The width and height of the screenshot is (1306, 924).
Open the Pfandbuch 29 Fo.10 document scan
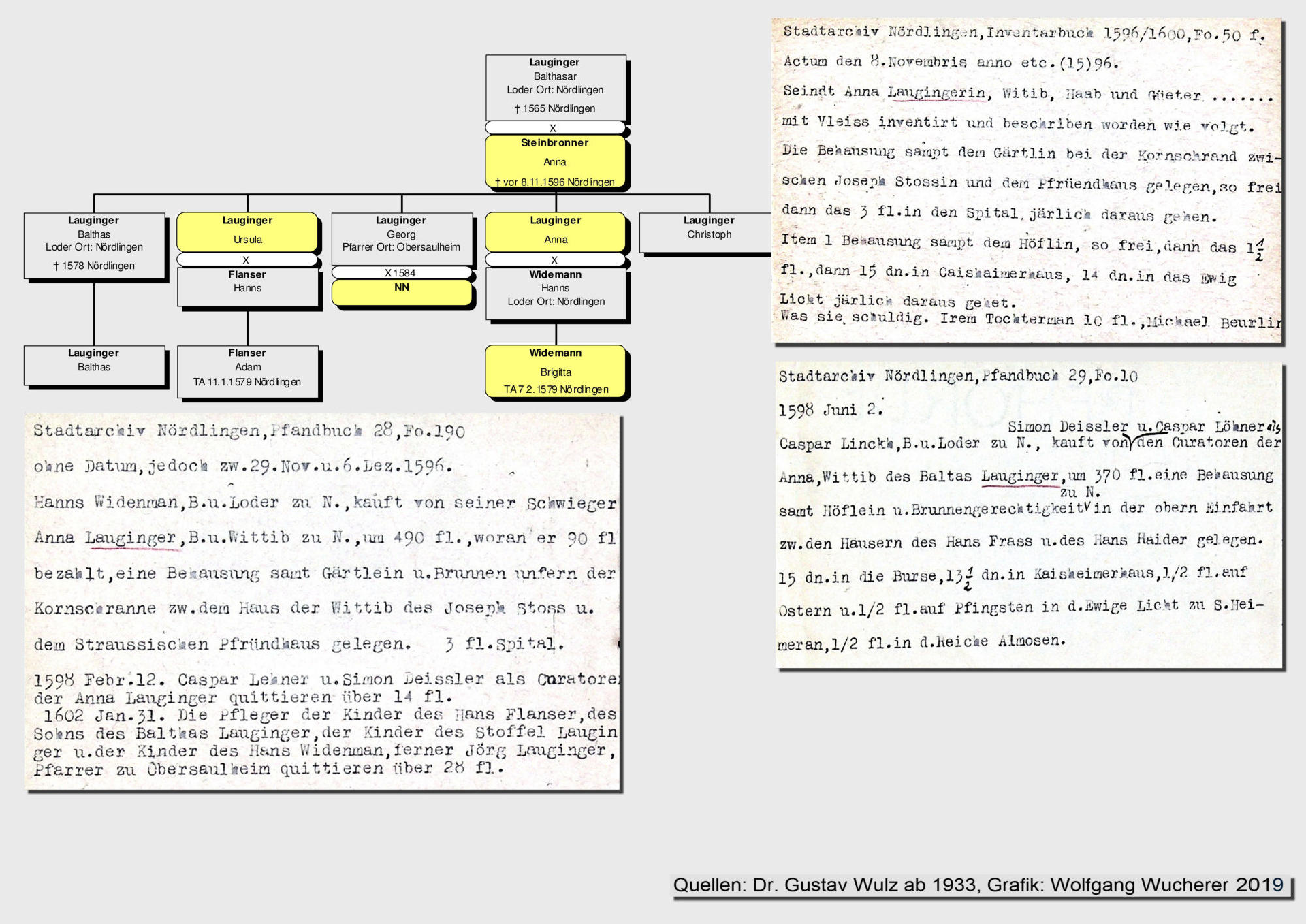1030,515
